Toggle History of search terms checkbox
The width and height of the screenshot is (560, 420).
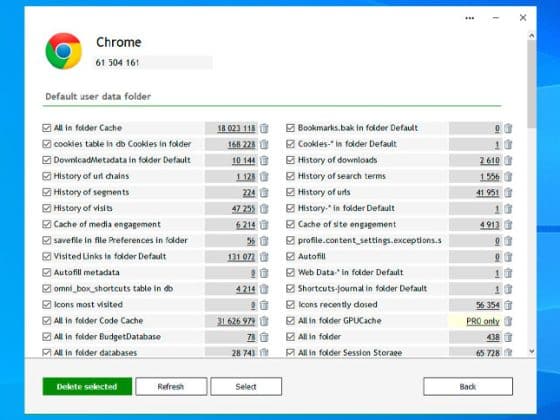tap(290, 176)
